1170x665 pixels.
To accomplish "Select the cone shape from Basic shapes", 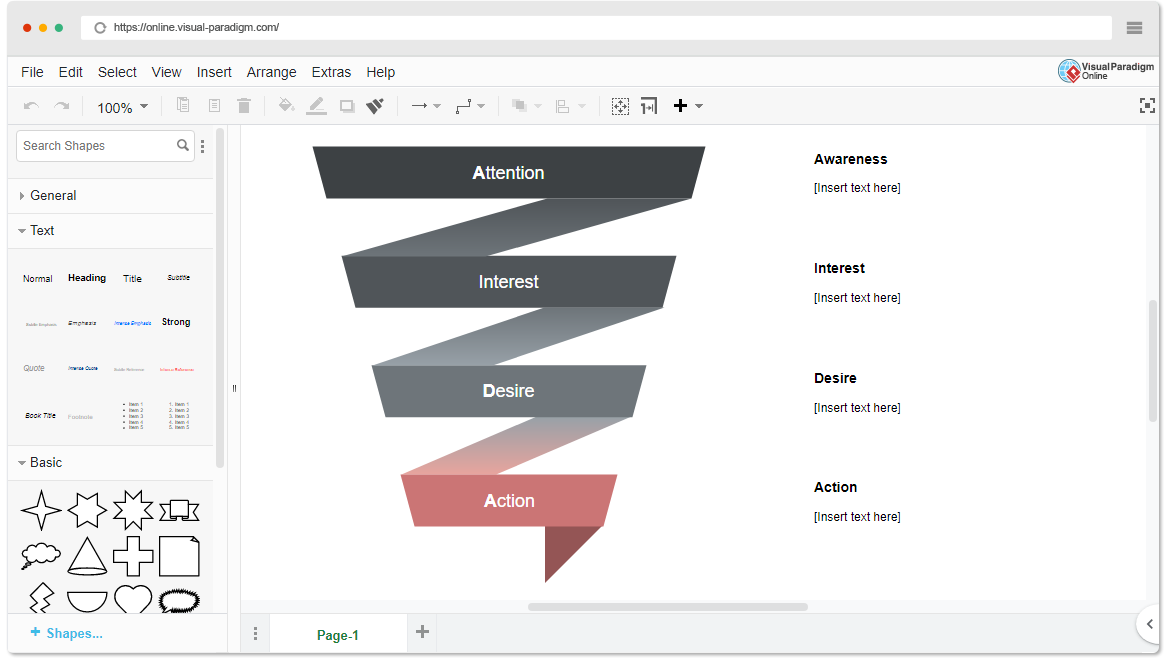I will [87, 553].
